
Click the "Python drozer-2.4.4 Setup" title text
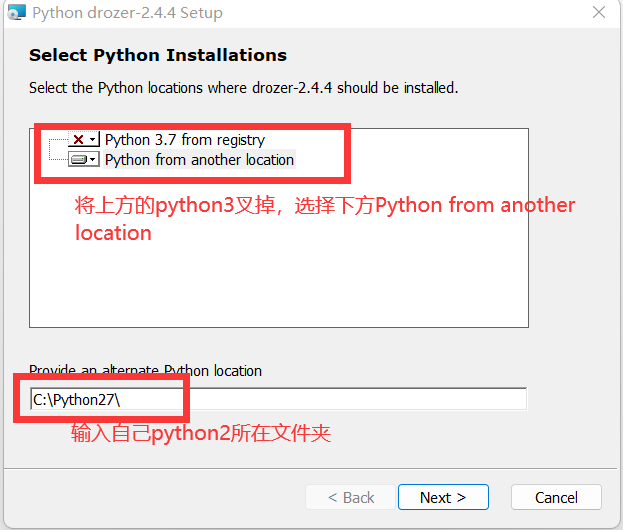coord(127,14)
